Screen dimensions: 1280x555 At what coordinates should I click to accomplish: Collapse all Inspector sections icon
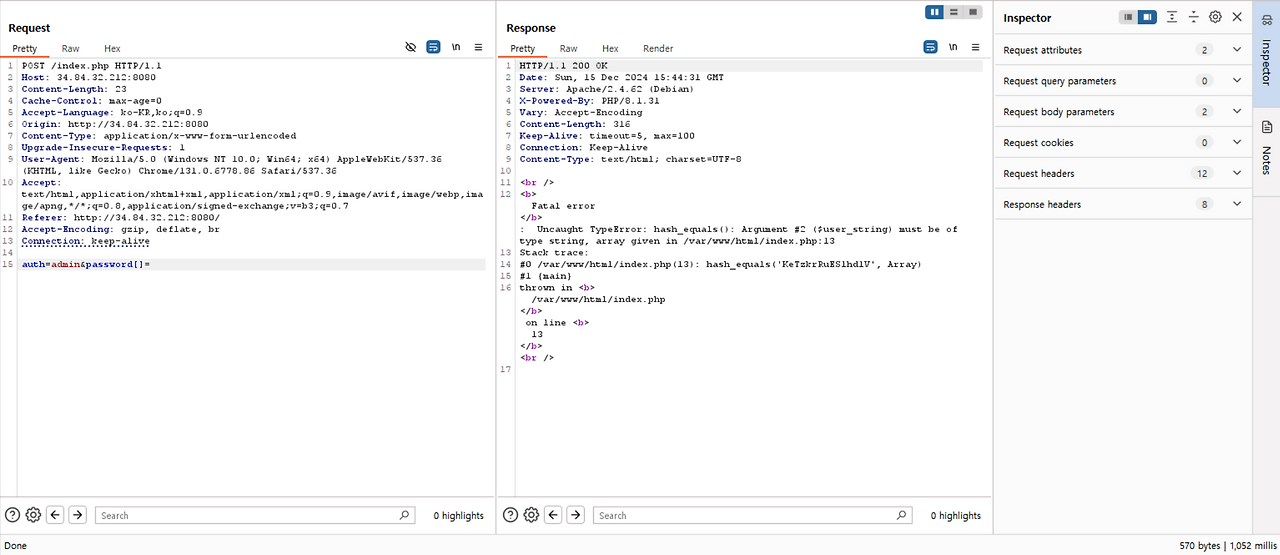pos(1193,17)
